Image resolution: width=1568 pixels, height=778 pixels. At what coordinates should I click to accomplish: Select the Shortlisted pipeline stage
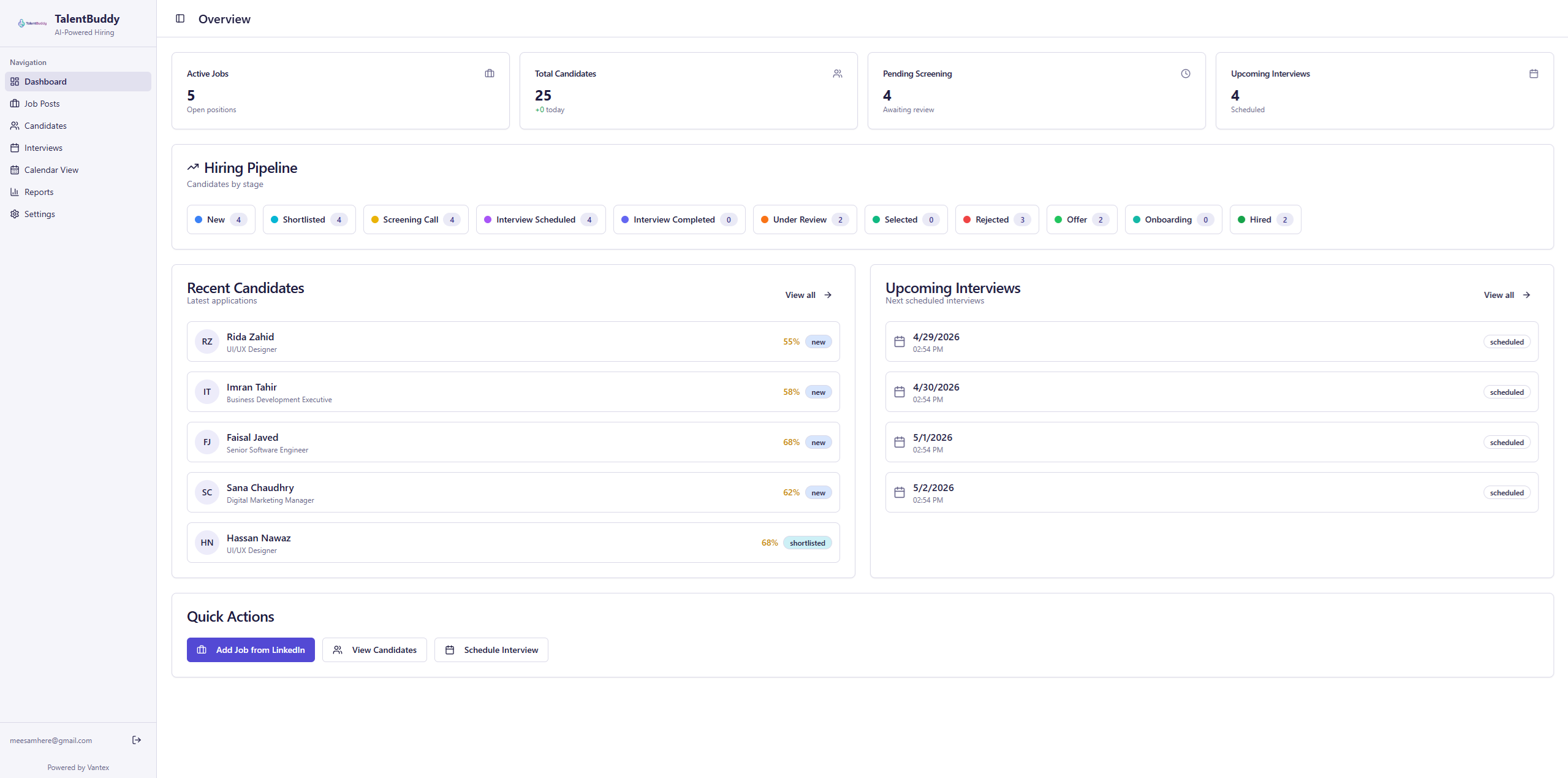coord(309,219)
